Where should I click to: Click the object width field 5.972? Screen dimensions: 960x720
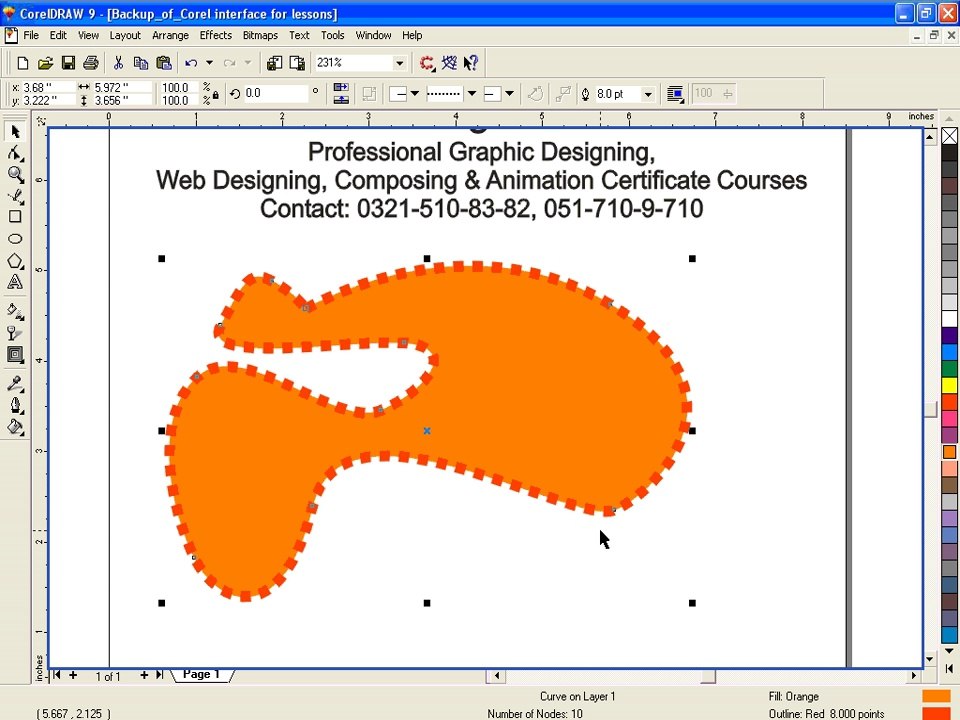121,88
